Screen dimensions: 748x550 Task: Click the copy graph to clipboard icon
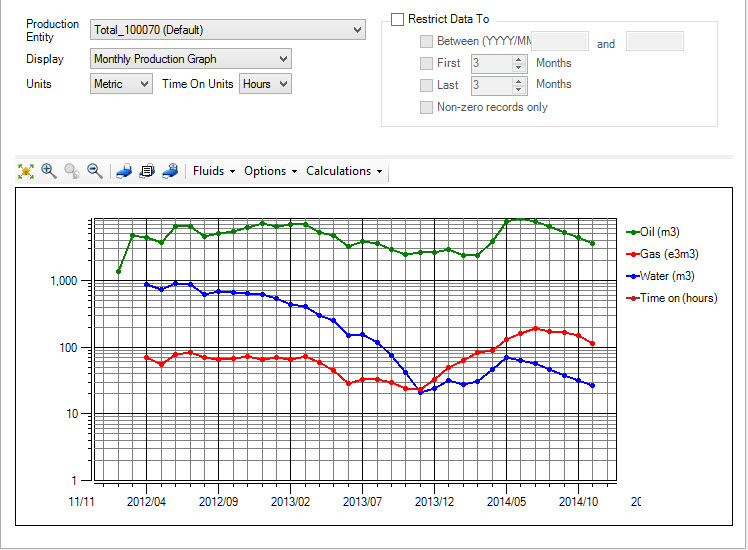[x=147, y=171]
